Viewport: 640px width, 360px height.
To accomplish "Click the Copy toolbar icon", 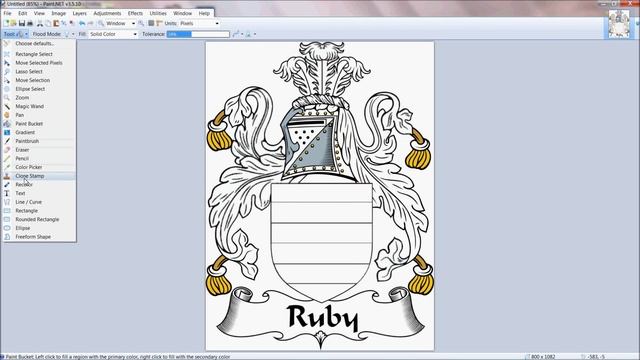I will click(x=48, y=23).
